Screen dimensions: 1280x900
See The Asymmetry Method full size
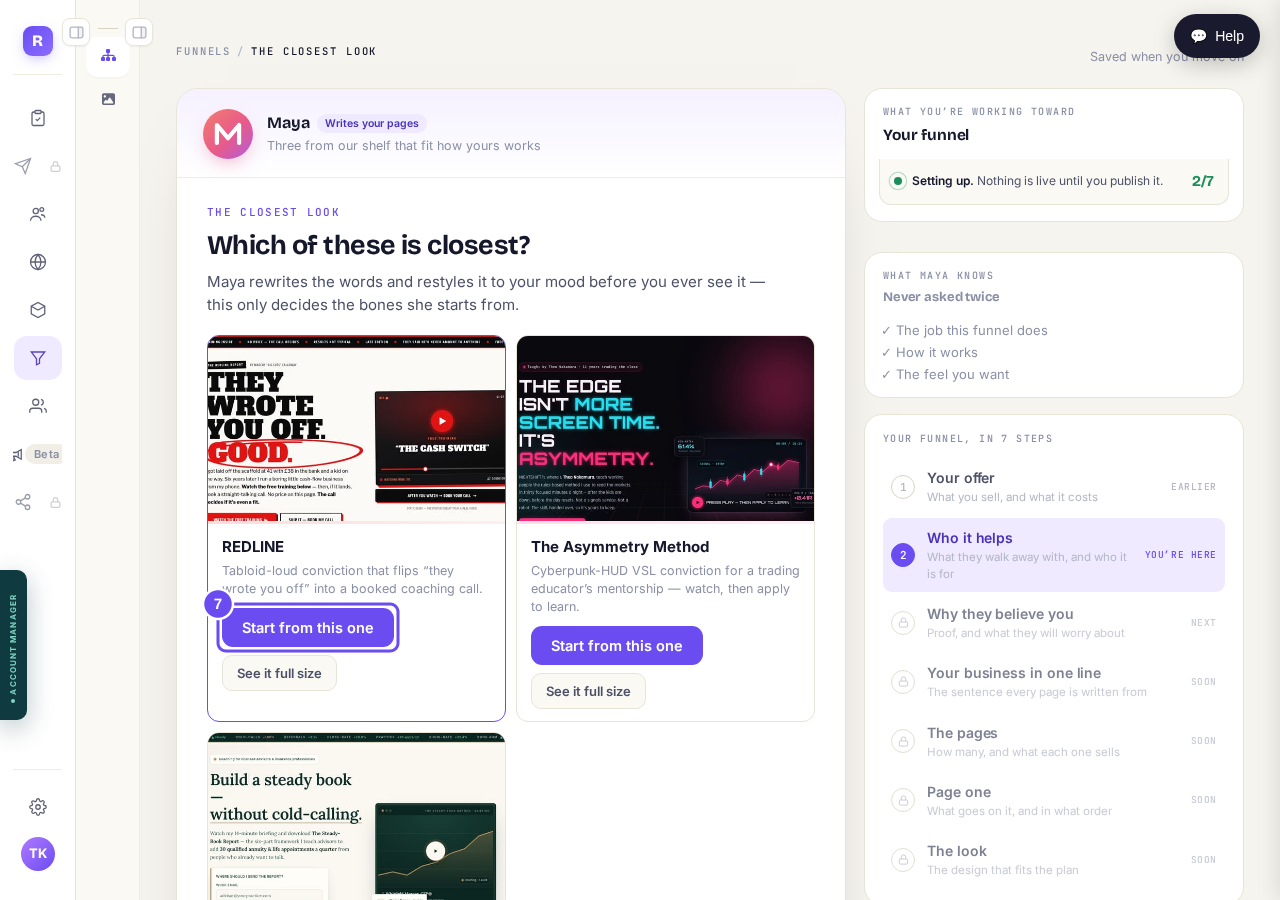[588, 691]
